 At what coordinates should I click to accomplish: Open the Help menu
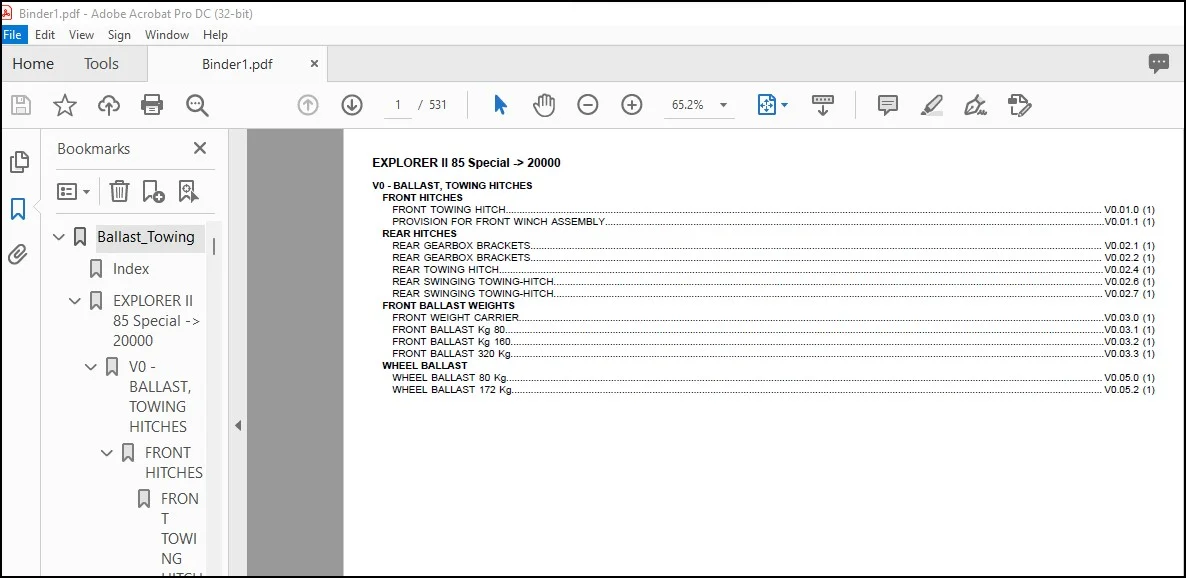(x=215, y=35)
